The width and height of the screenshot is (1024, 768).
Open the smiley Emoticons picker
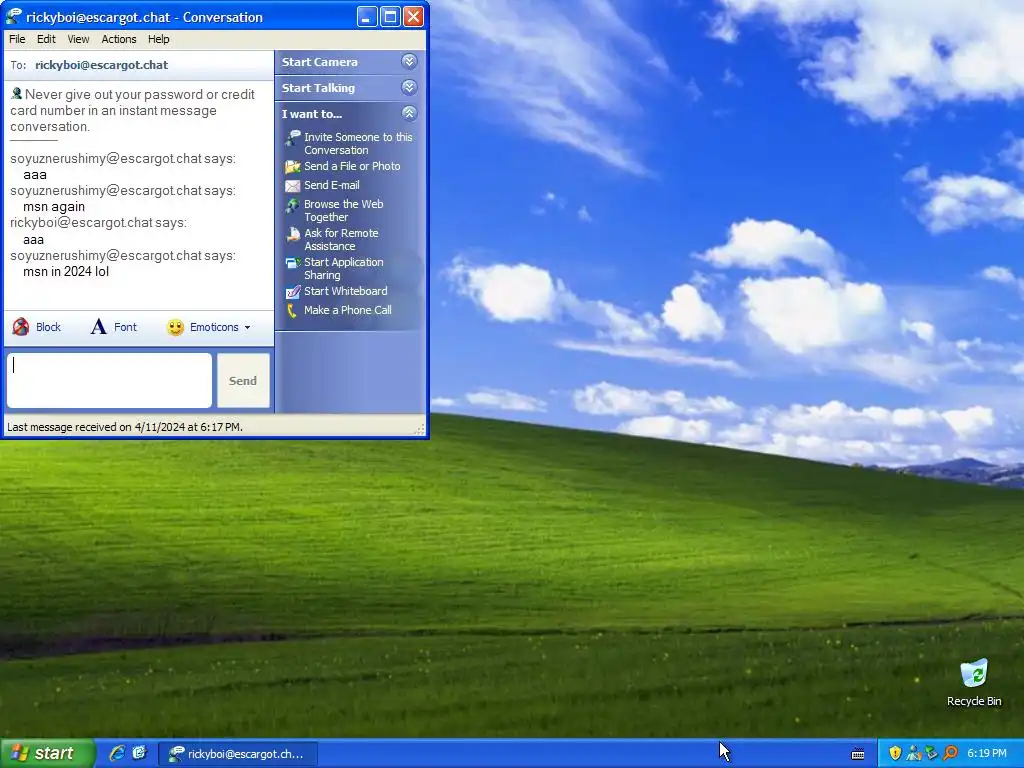pyautogui.click(x=175, y=327)
